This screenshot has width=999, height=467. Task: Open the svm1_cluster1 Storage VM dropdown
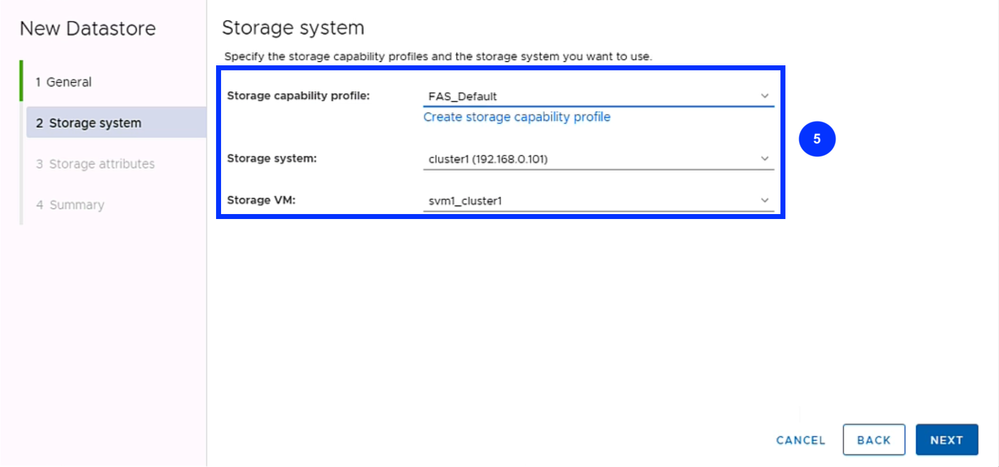click(598, 201)
